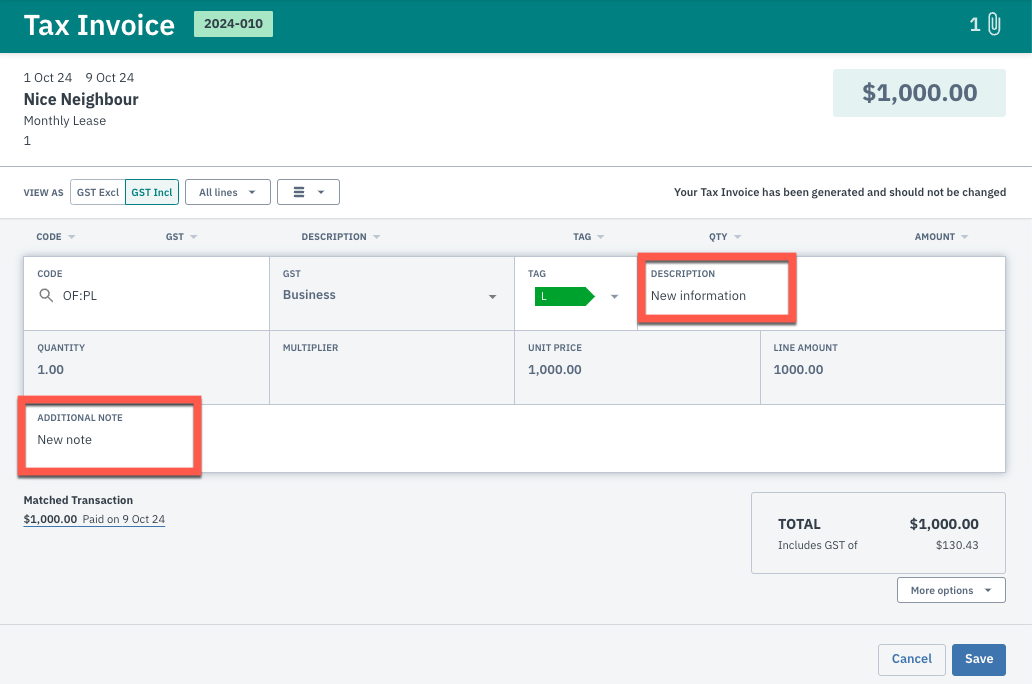Viewport: 1032px width, 684px height.
Task: Sort by the GST column header
Action: [x=181, y=236]
